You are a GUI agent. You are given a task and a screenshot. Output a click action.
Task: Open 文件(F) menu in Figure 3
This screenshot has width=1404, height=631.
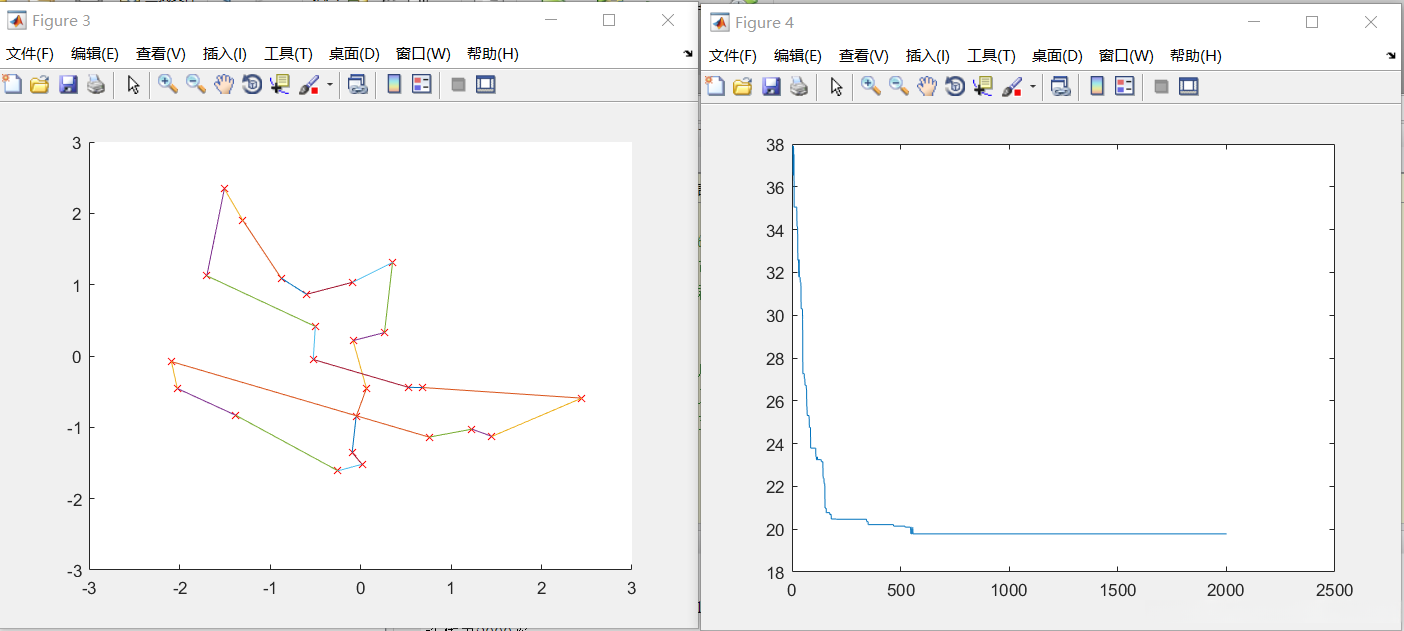click(x=30, y=54)
